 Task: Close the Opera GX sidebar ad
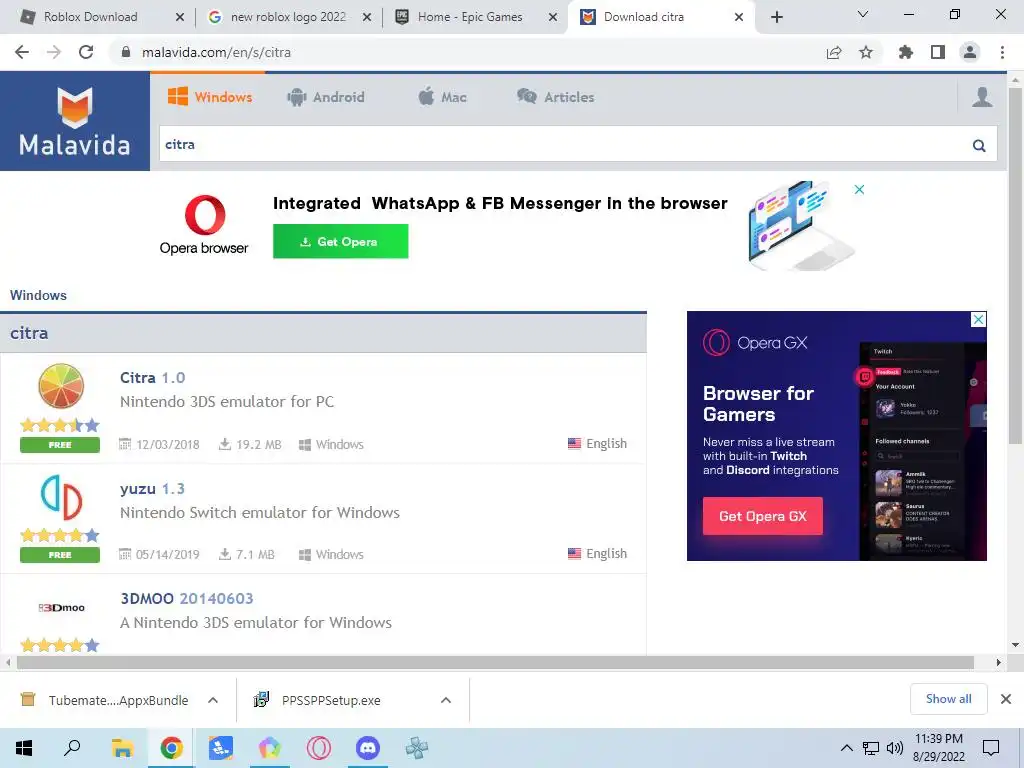978,319
